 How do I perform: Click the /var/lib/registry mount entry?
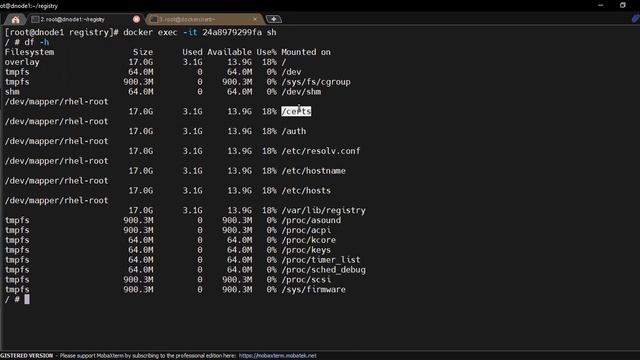(324, 210)
